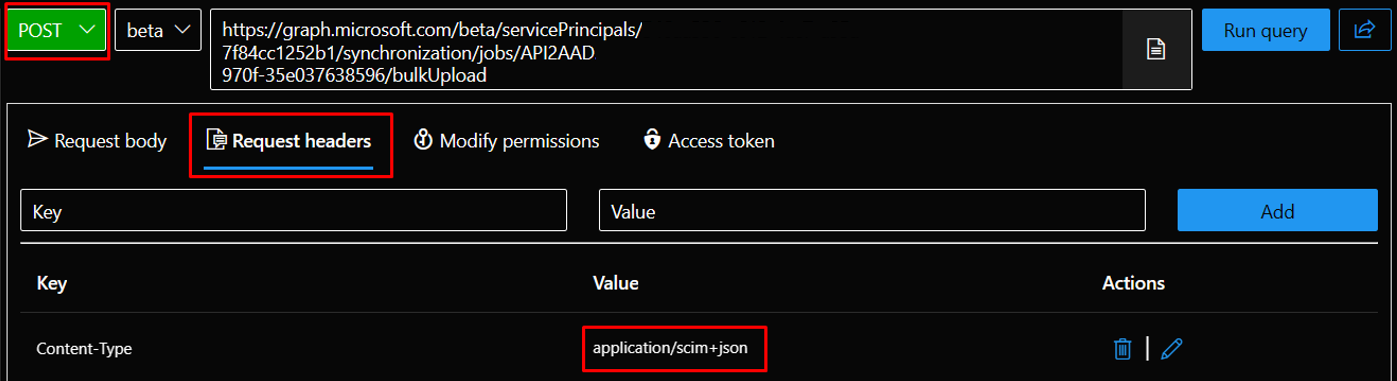Viewport: 1397px width, 381px height.
Task: Switch to the Request body tab
Action: coord(97,141)
